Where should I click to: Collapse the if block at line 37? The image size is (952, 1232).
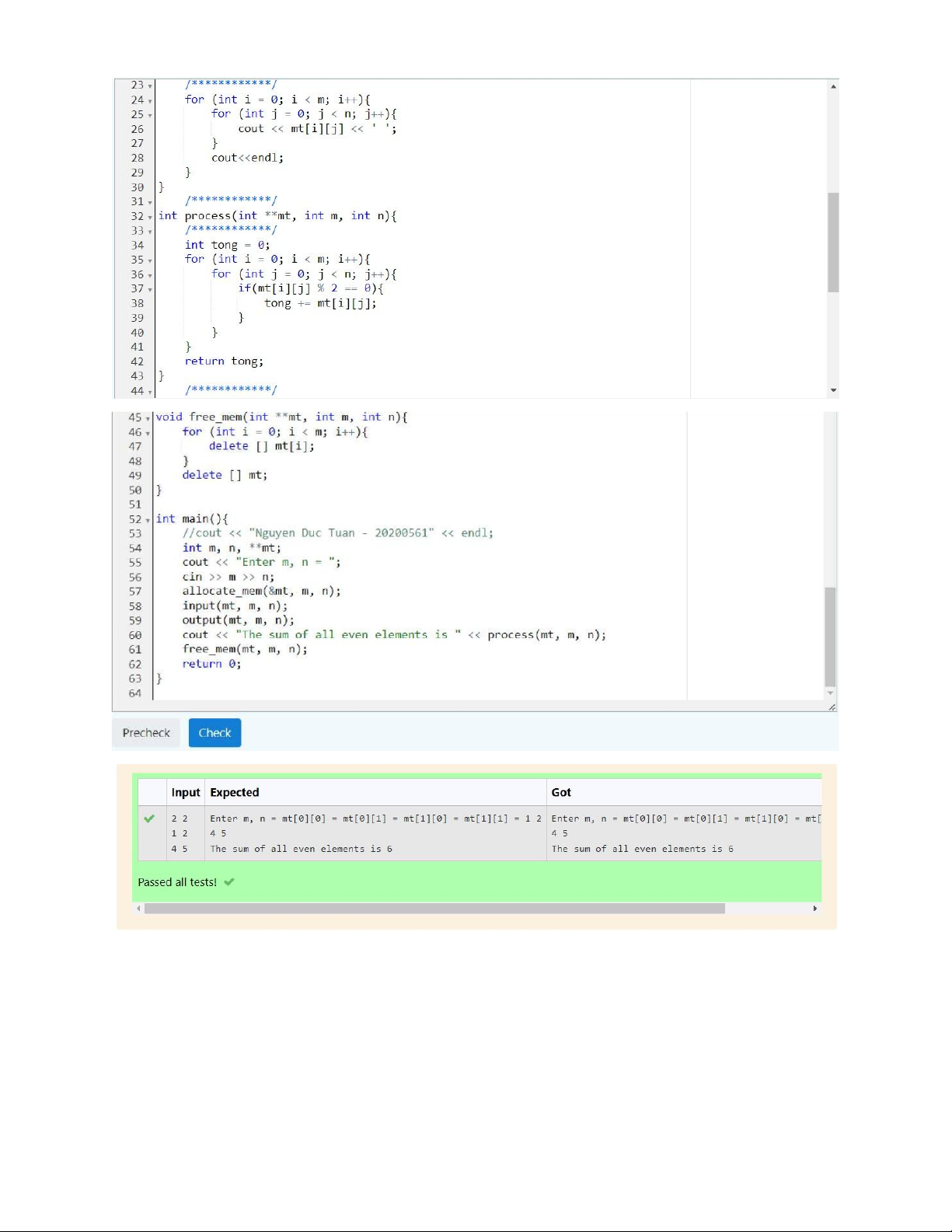(x=150, y=289)
